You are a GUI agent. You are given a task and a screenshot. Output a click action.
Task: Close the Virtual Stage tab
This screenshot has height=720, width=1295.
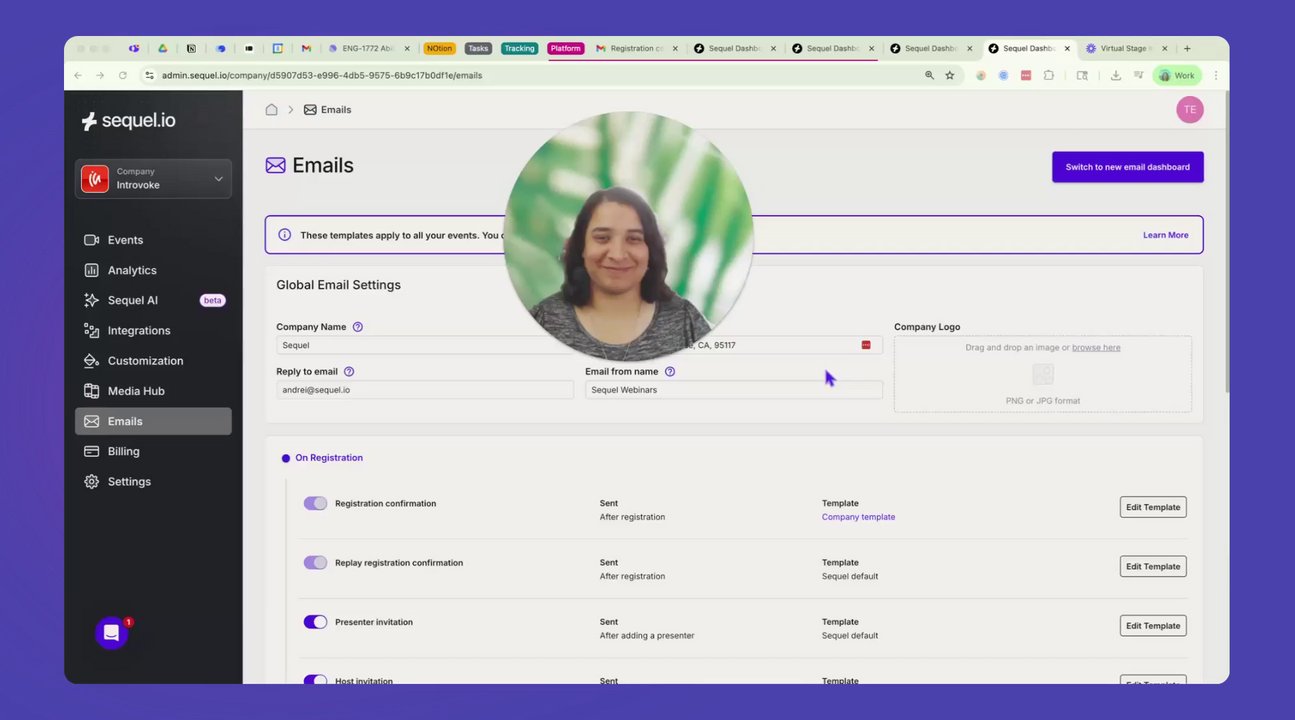coord(1165,48)
